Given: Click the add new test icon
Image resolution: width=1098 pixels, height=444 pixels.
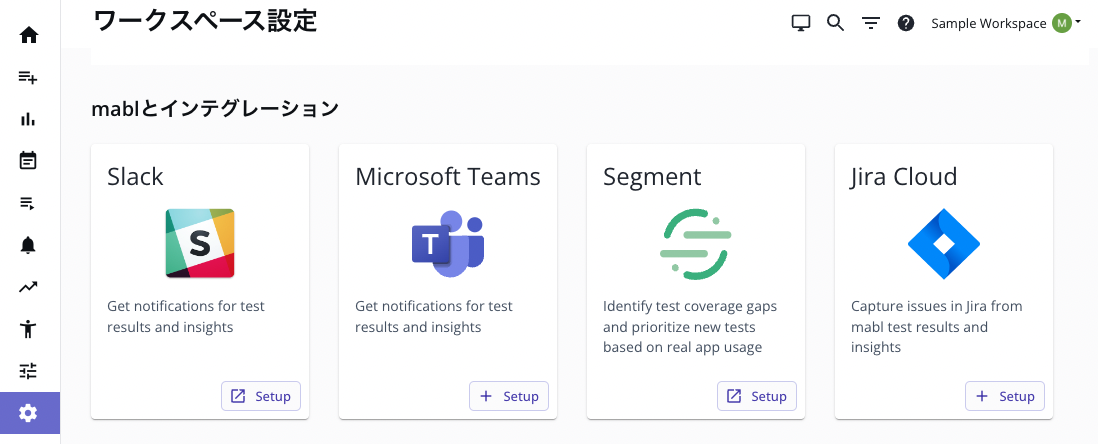Looking at the screenshot, I should 28,77.
